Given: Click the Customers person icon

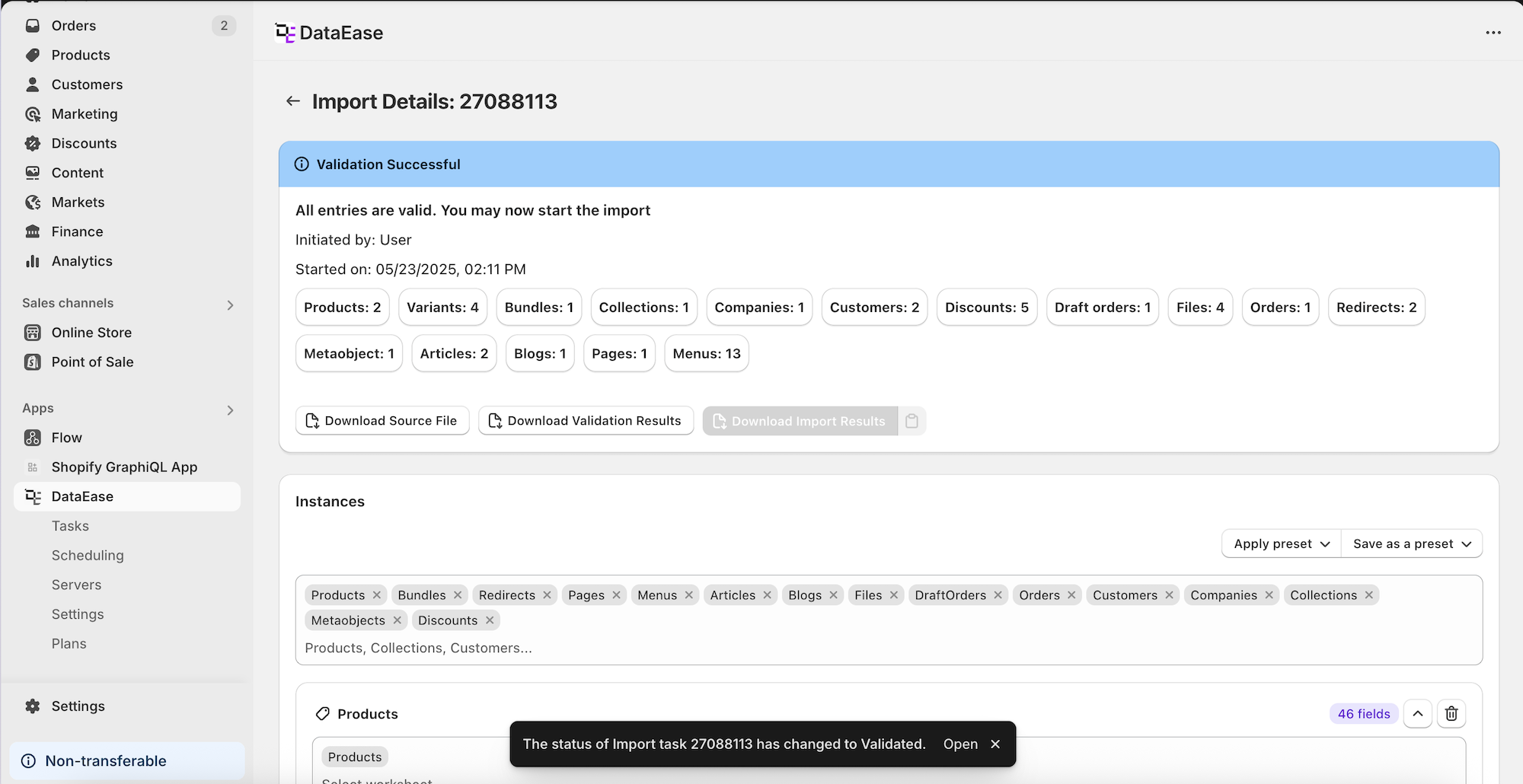Looking at the screenshot, I should pos(33,84).
